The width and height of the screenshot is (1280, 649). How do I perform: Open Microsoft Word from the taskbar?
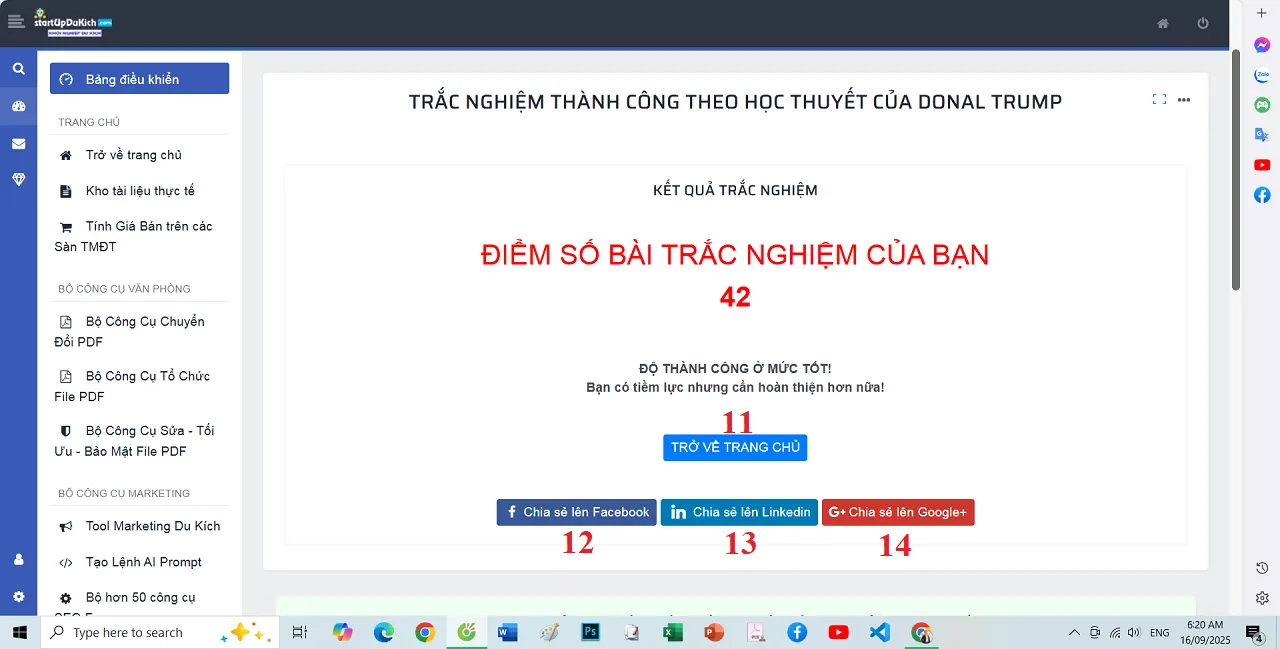point(508,632)
